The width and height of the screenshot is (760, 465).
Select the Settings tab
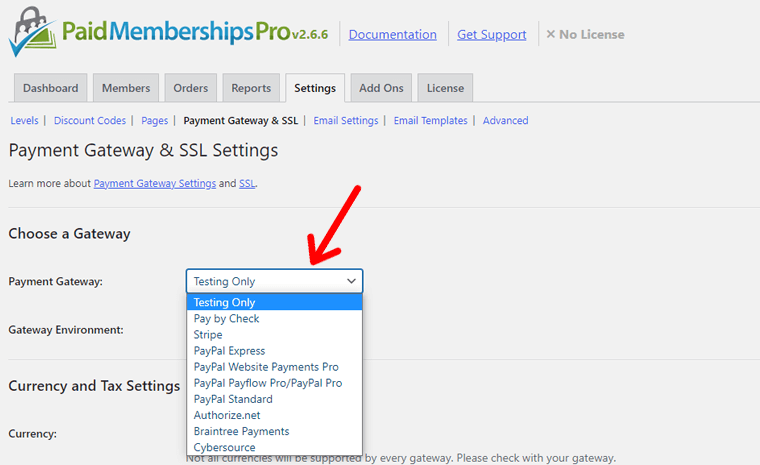point(315,88)
